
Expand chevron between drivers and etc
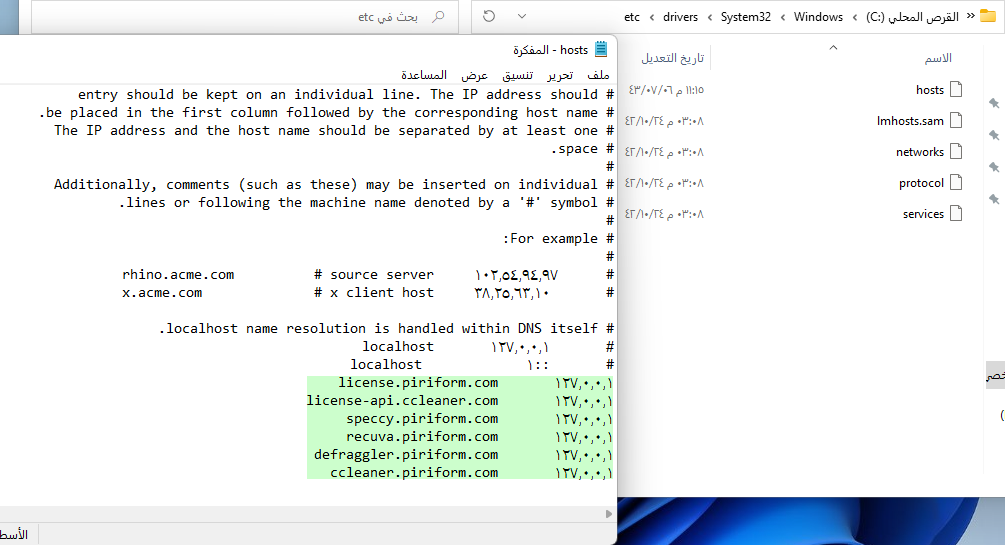652,17
